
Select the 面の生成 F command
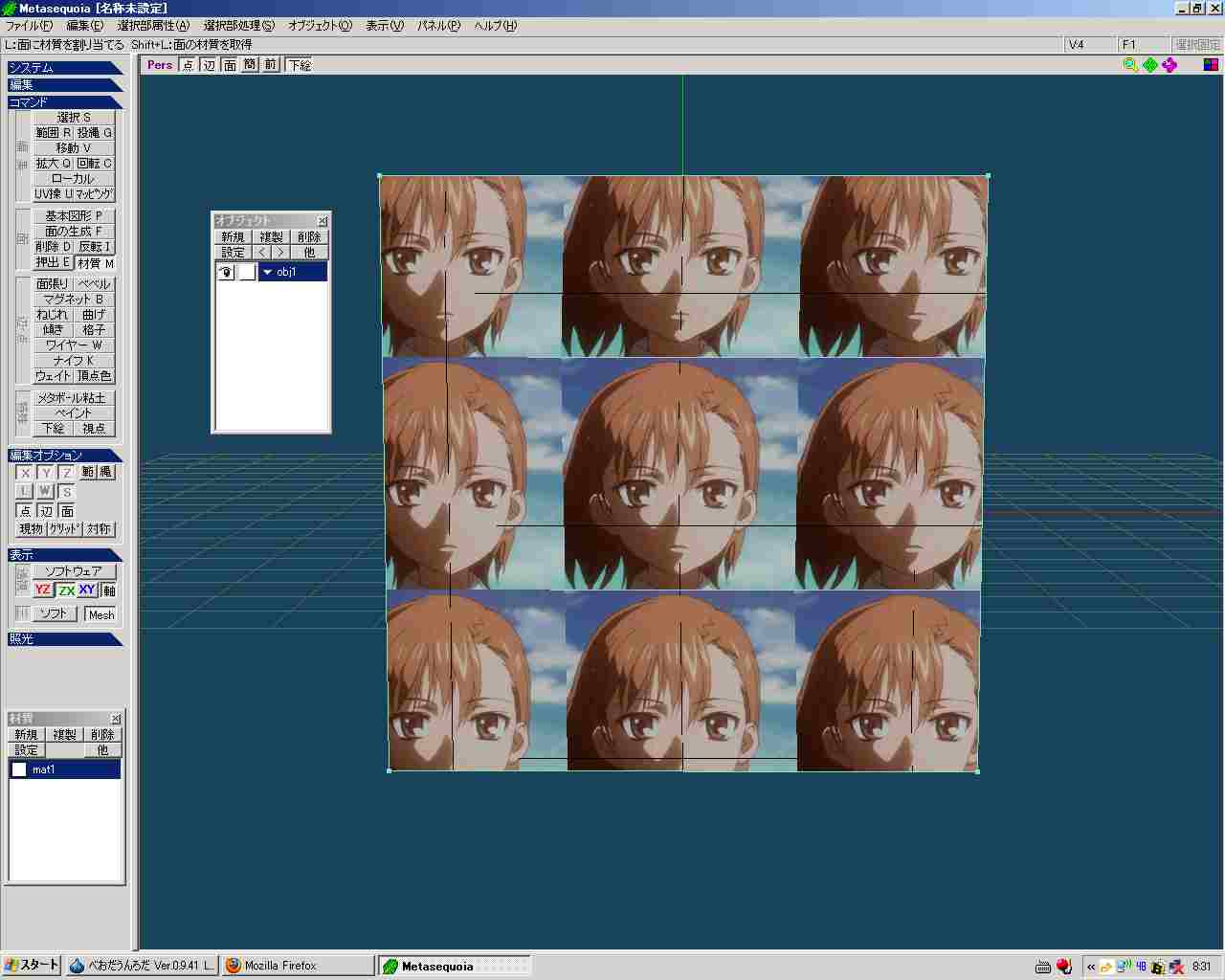click(x=74, y=232)
